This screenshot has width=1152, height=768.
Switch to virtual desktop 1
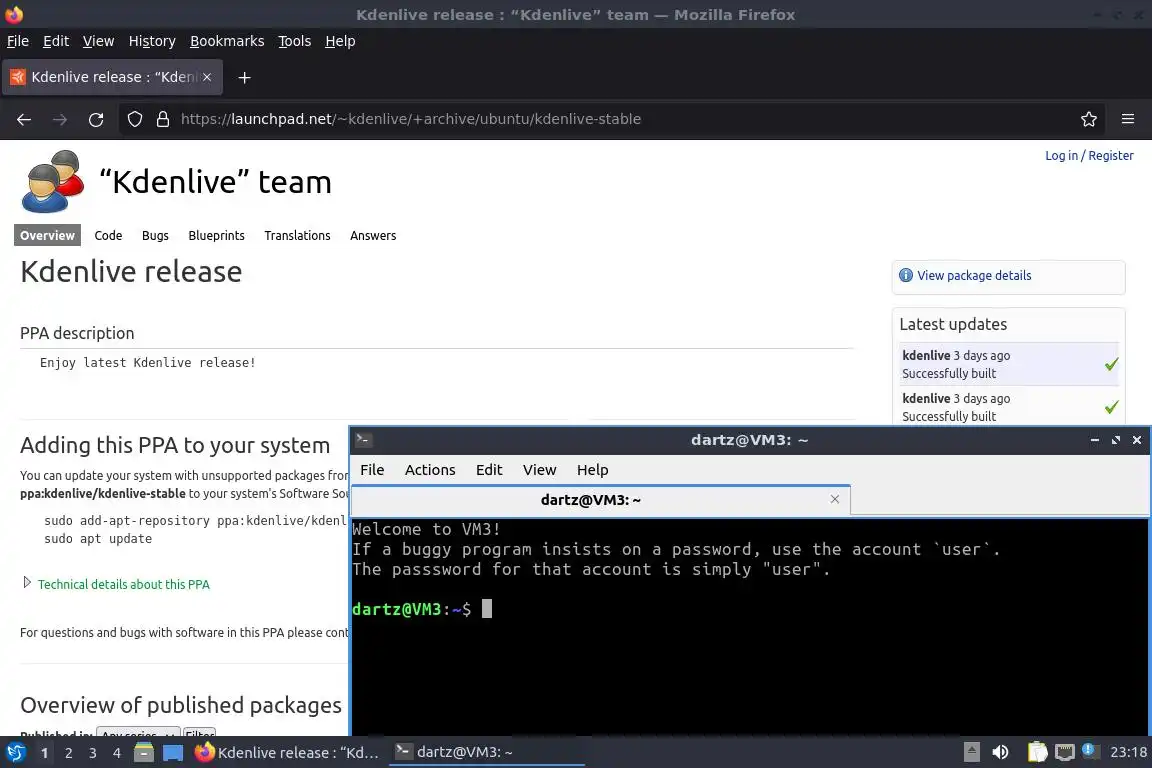point(45,753)
